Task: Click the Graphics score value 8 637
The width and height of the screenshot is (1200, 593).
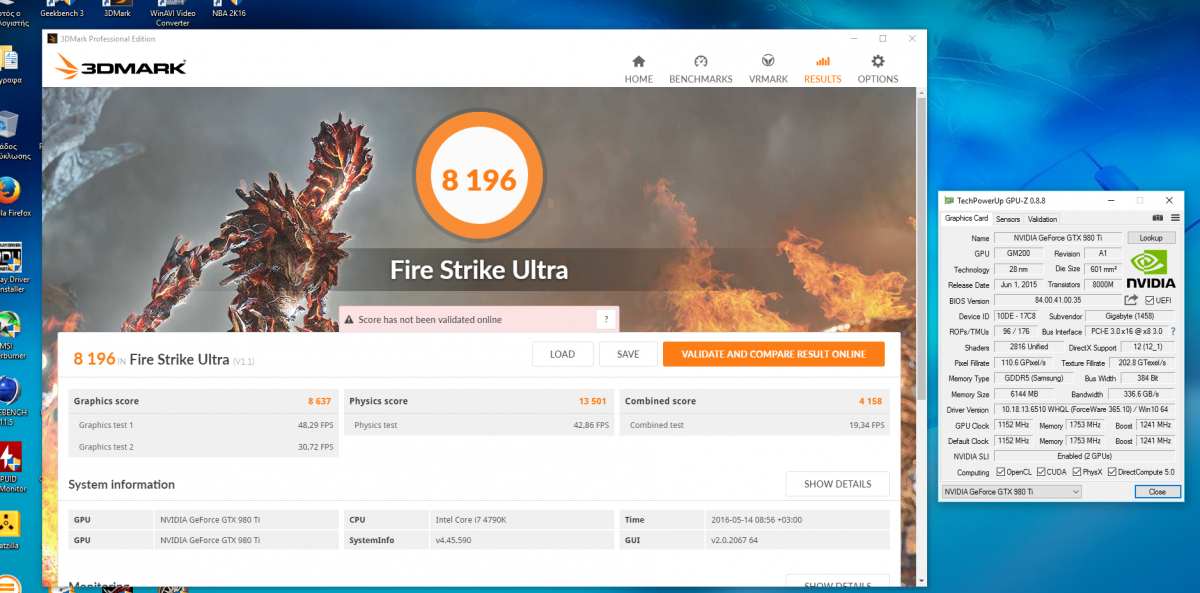Action: [318, 401]
